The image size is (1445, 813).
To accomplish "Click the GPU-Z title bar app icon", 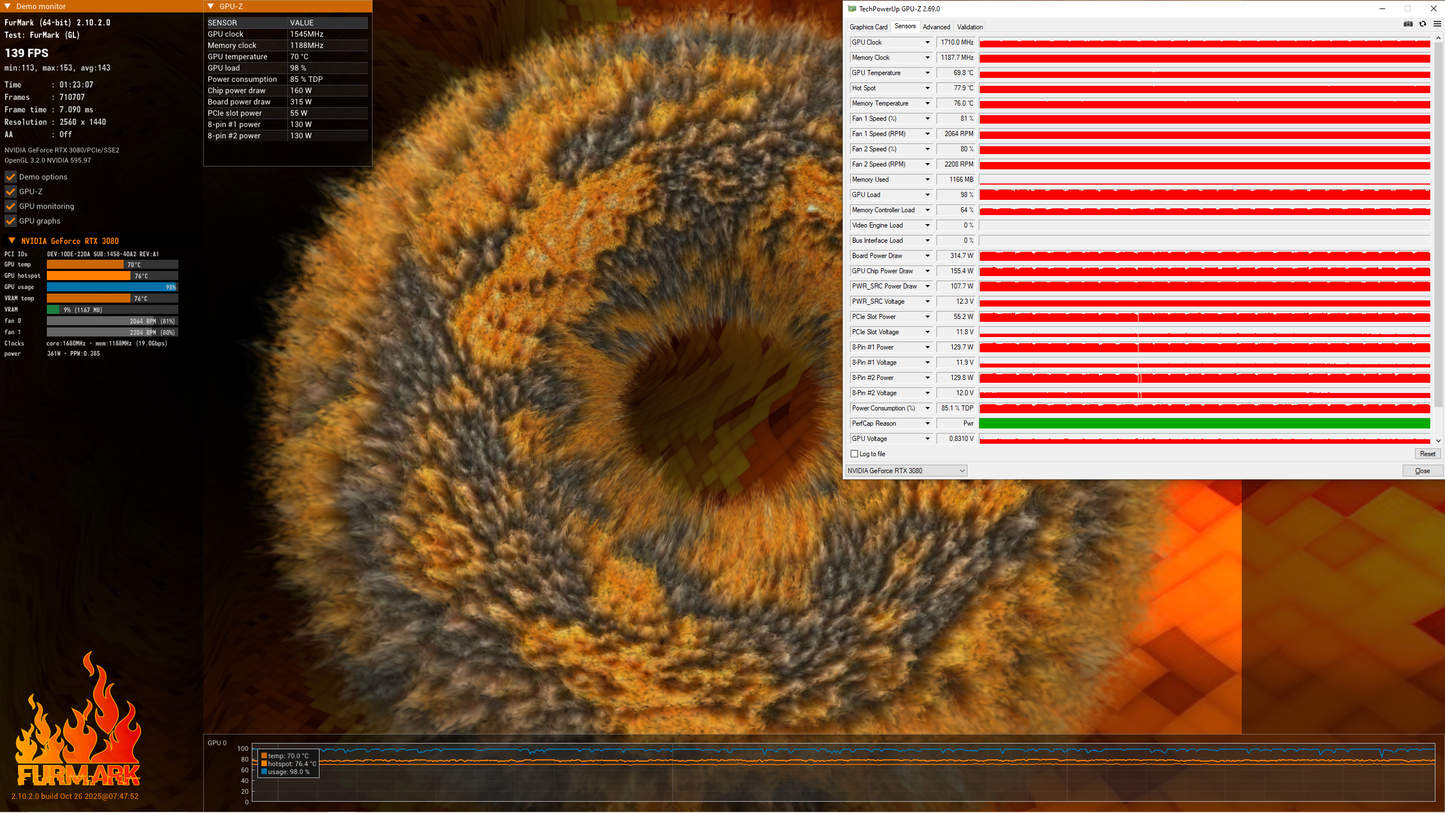I will click(852, 9).
